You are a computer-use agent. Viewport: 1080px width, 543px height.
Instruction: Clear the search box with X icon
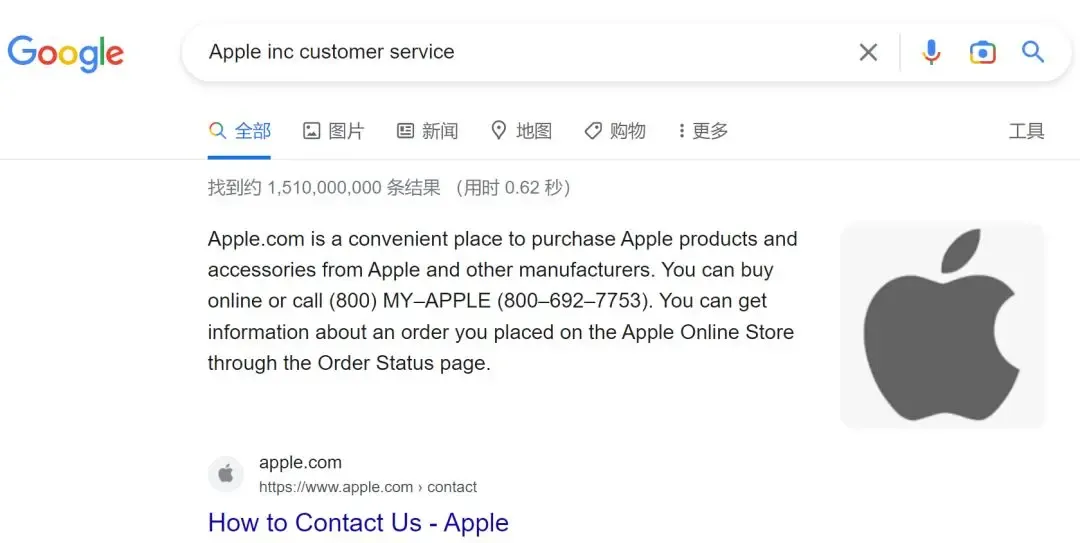point(869,52)
